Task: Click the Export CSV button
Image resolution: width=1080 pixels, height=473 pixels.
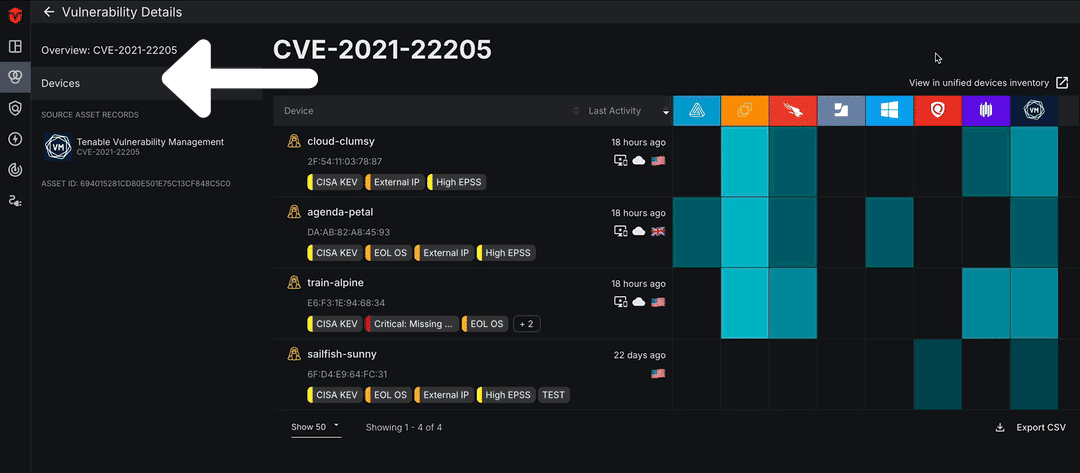Action: [1030, 427]
